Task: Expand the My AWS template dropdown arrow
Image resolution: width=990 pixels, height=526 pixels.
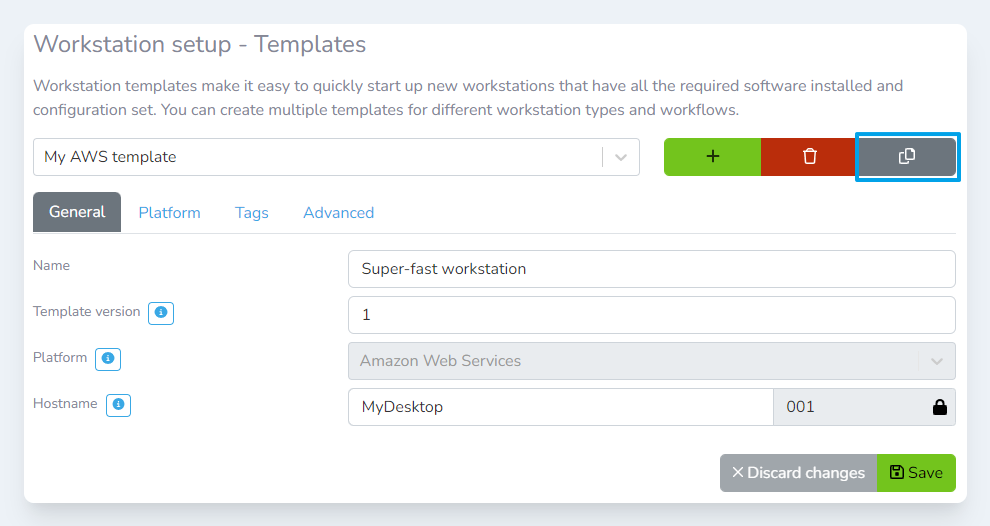Action: pos(621,157)
